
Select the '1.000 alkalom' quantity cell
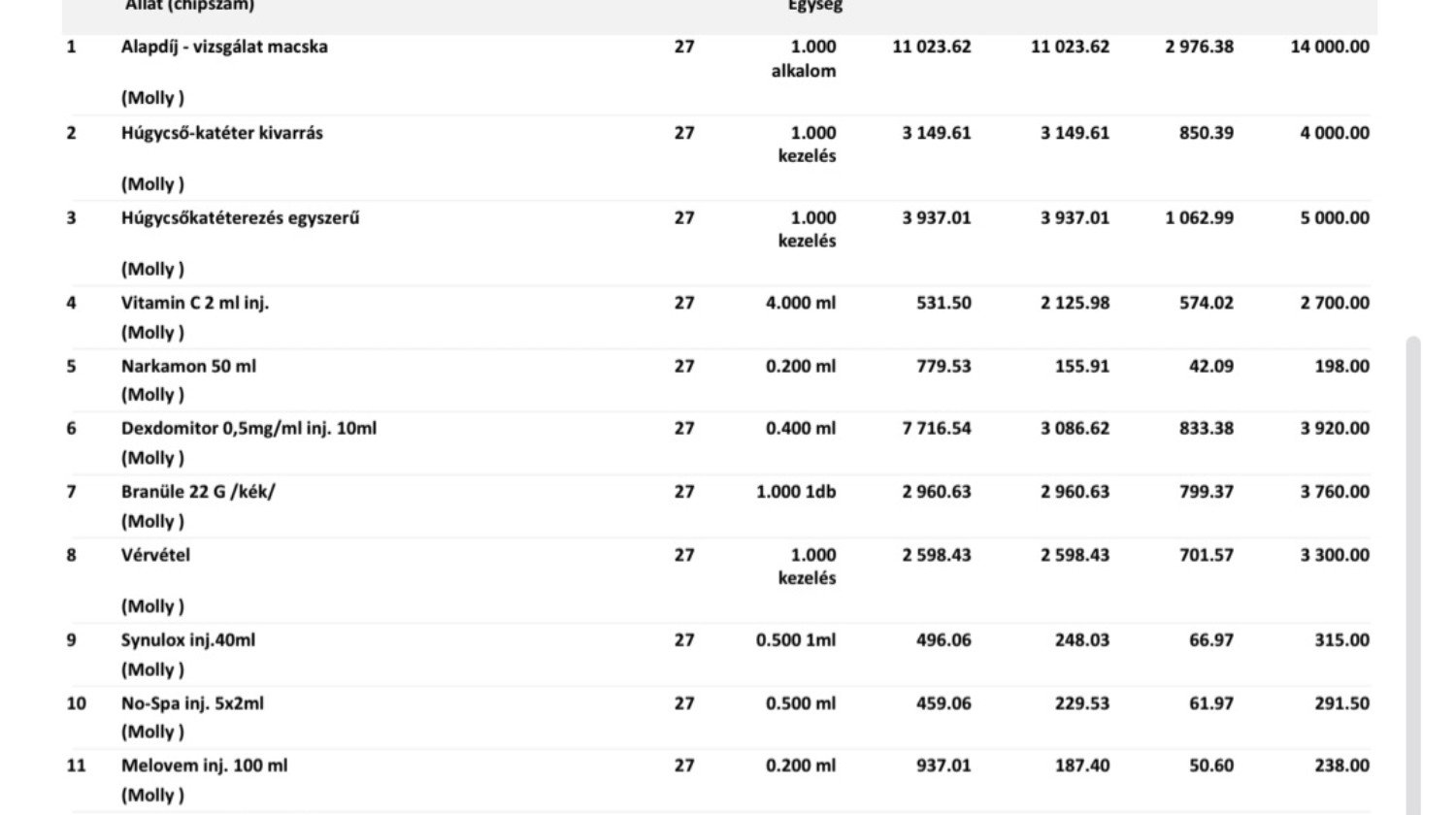click(804, 58)
